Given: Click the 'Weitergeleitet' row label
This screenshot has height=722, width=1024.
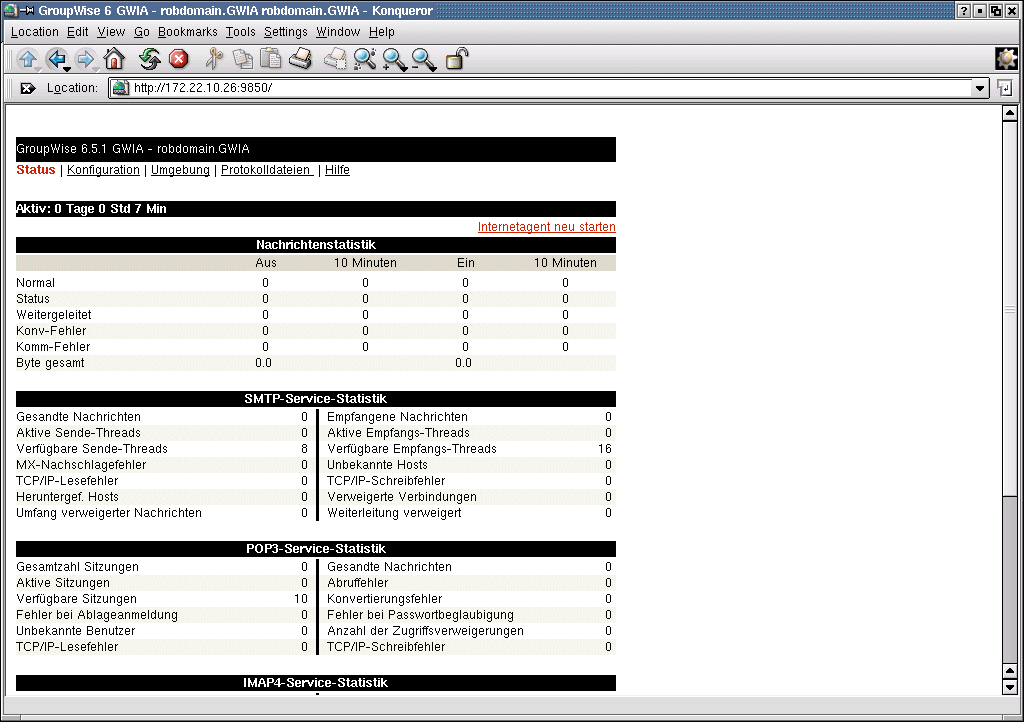Looking at the screenshot, I should (x=54, y=315).
